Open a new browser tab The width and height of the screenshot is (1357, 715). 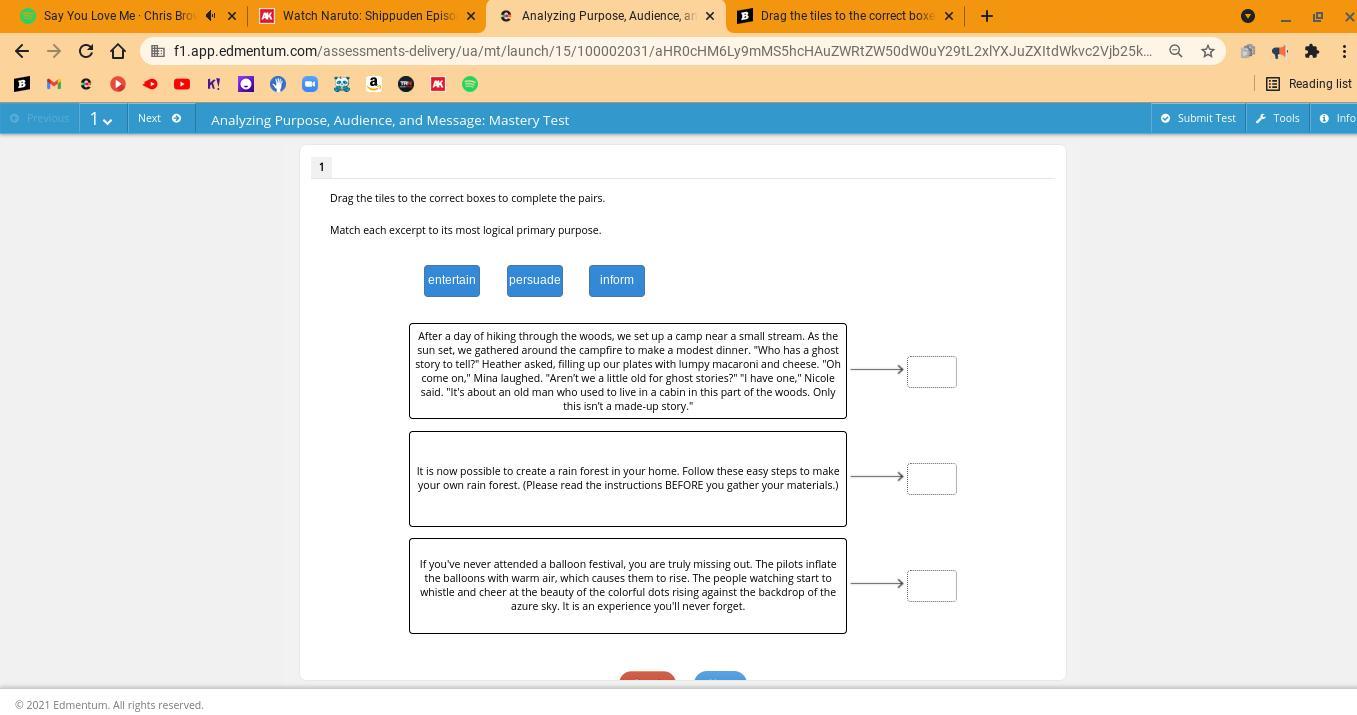tap(987, 16)
